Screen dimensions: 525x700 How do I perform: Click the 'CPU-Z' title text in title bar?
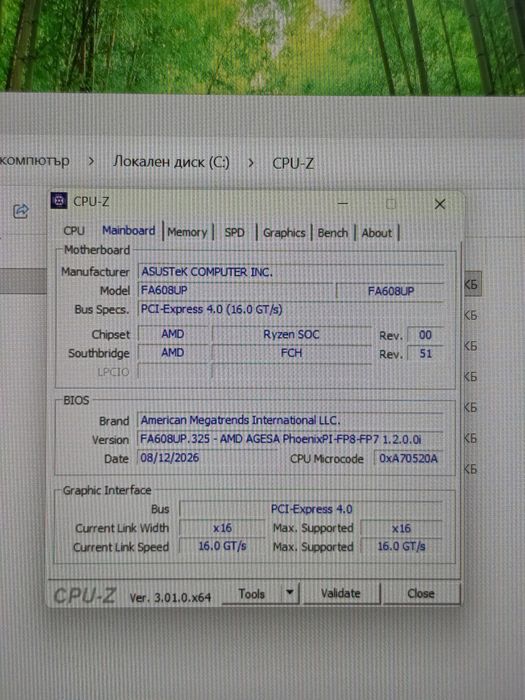91,202
